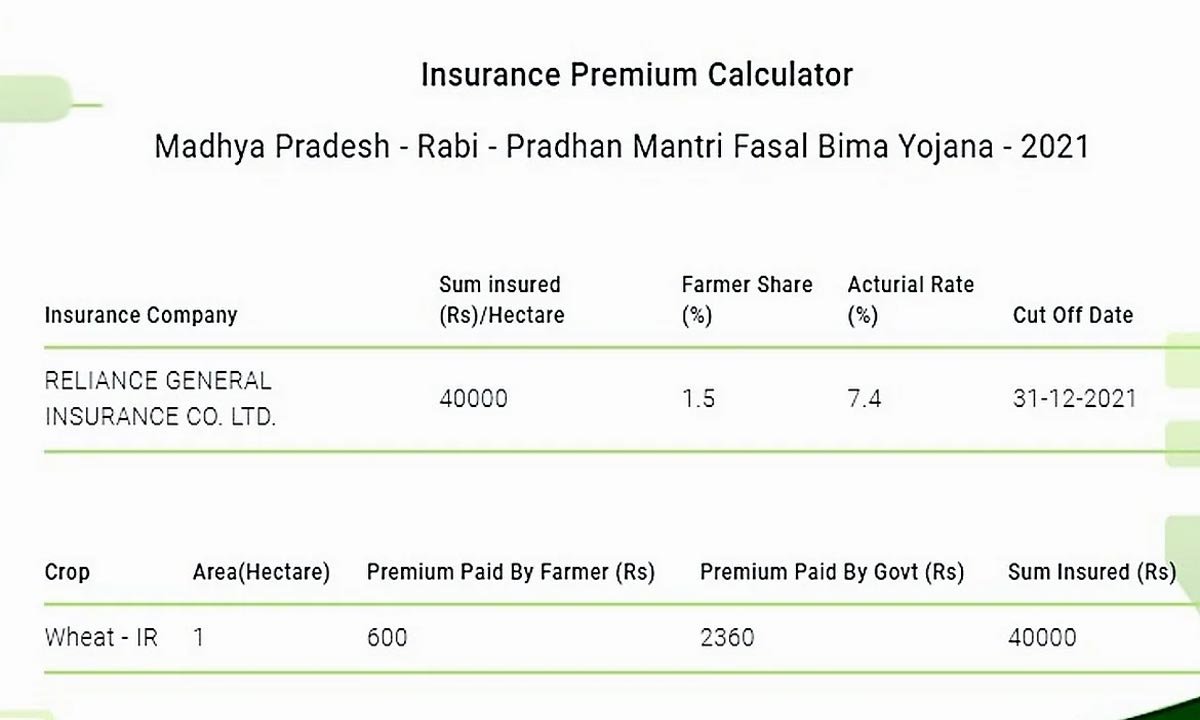
Task: Click the Premium Paid By Govt header
Action: point(832,573)
